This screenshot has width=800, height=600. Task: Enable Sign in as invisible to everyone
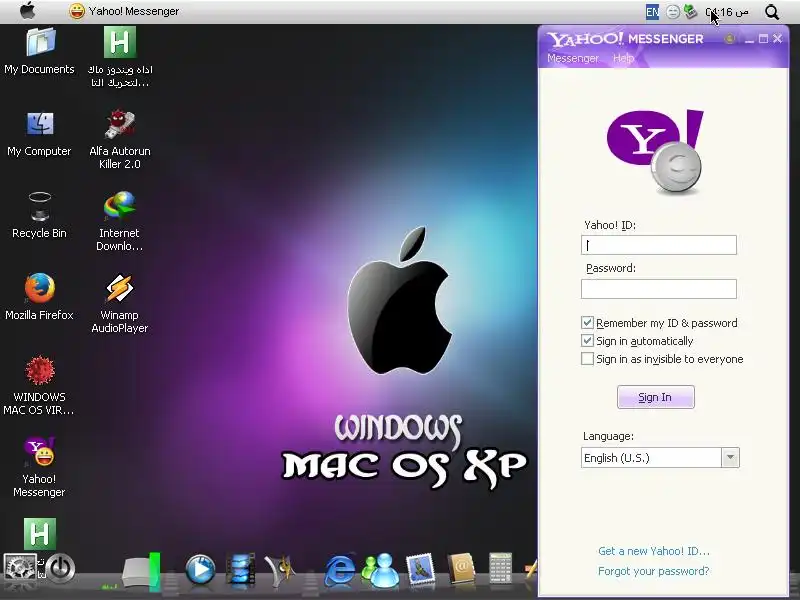(x=587, y=359)
